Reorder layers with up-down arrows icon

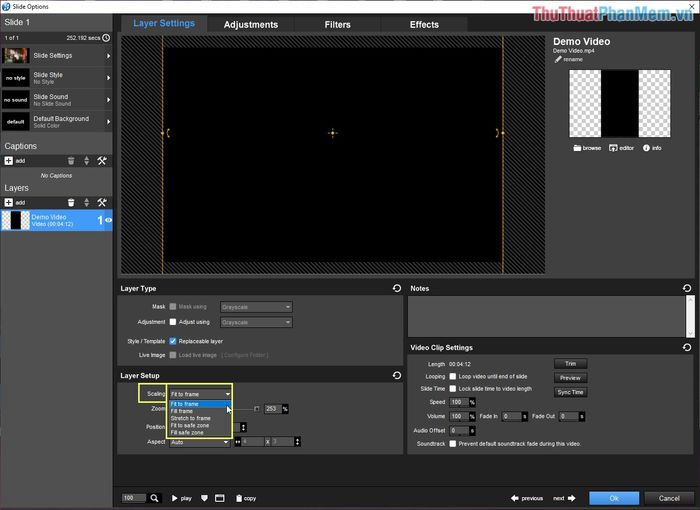pos(87,202)
